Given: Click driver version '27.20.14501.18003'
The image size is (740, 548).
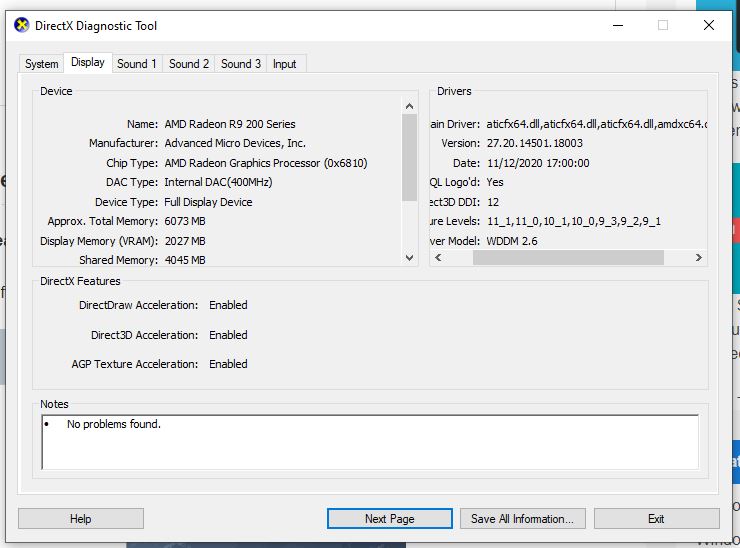Looking at the screenshot, I should (535, 143).
